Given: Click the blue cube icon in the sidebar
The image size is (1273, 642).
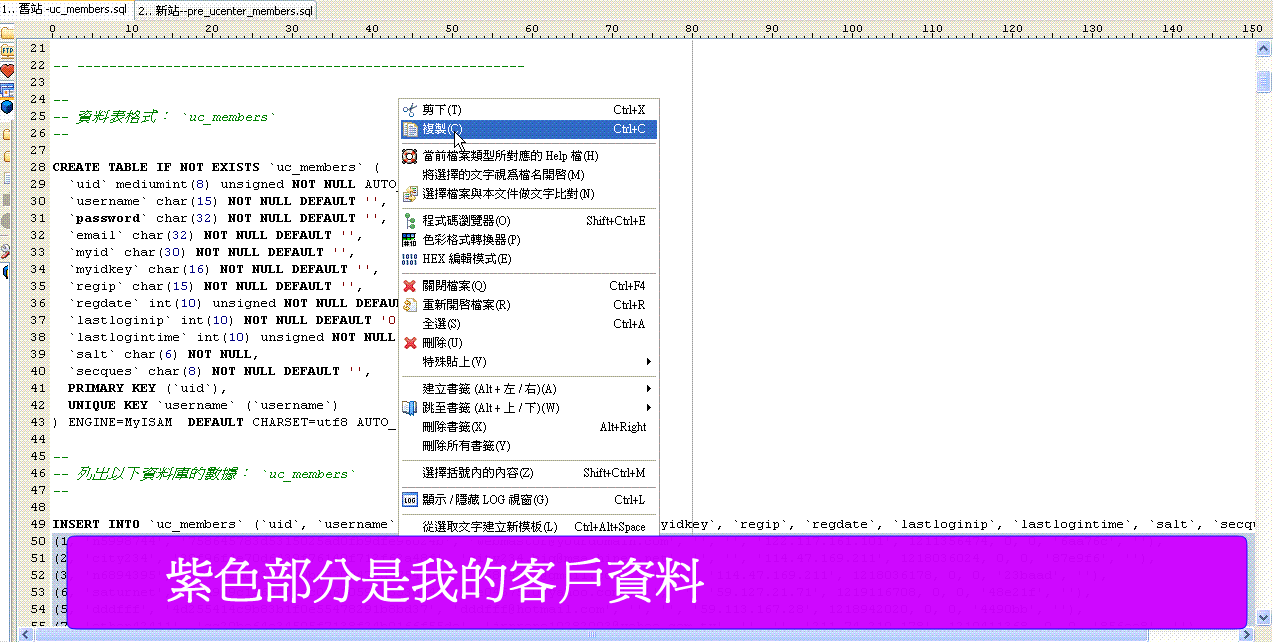Looking at the screenshot, I should pyautogui.click(x=7, y=106).
